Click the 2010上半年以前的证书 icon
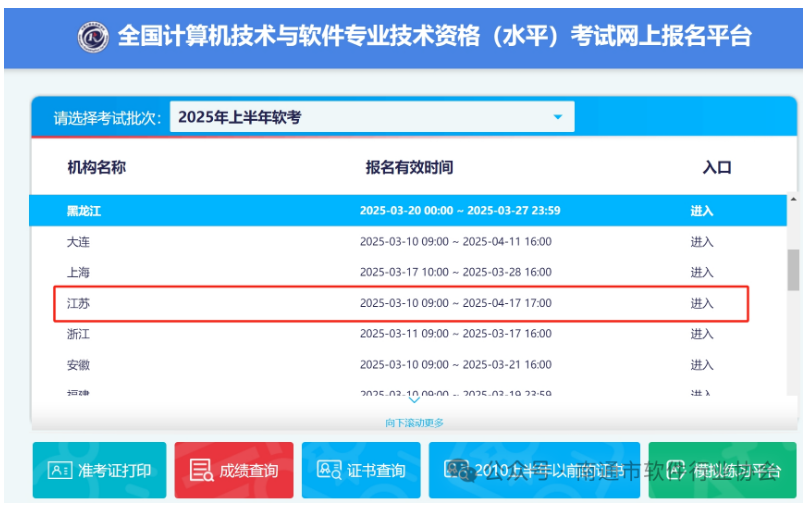This screenshot has width=805, height=508. click(x=457, y=470)
